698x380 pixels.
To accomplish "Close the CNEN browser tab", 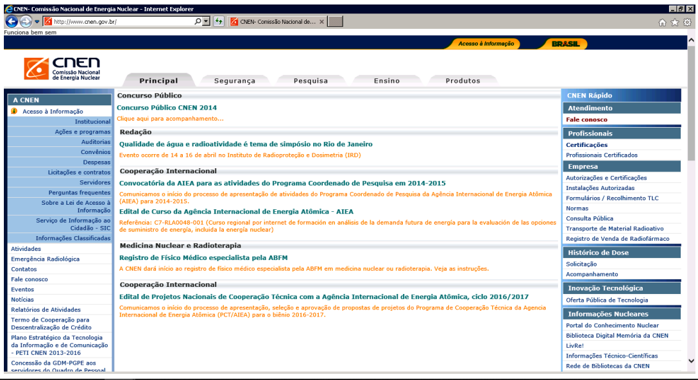I will point(321,21).
